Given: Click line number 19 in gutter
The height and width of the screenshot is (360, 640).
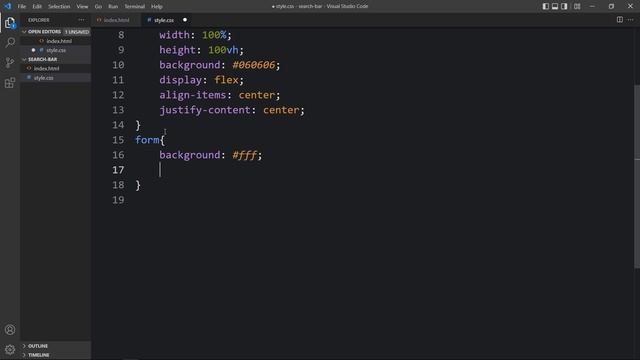Looking at the screenshot, I should click(x=118, y=200).
